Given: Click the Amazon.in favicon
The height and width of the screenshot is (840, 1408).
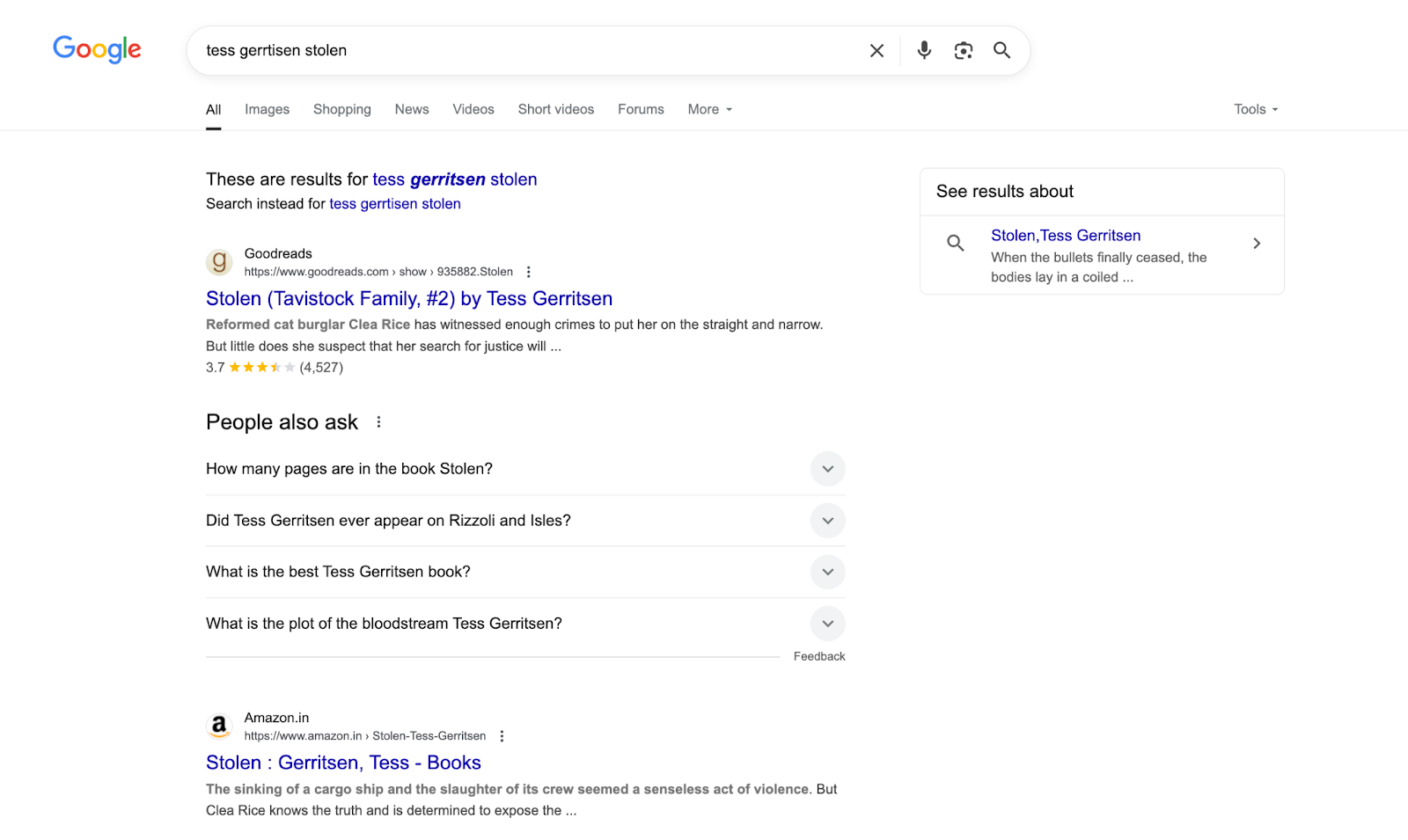Looking at the screenshot, I should (218, 726).
